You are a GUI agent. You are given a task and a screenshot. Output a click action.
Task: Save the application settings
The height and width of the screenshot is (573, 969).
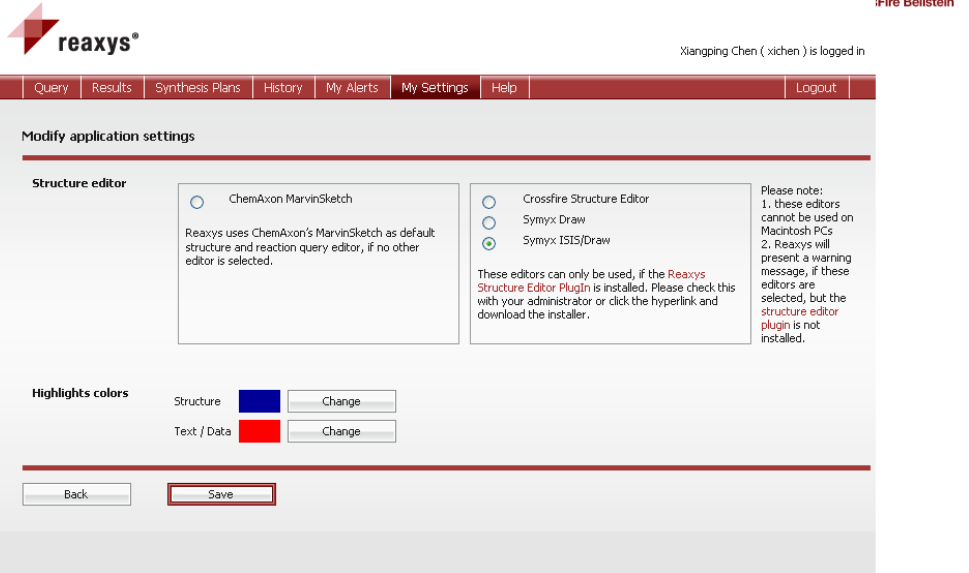point(221,494)
